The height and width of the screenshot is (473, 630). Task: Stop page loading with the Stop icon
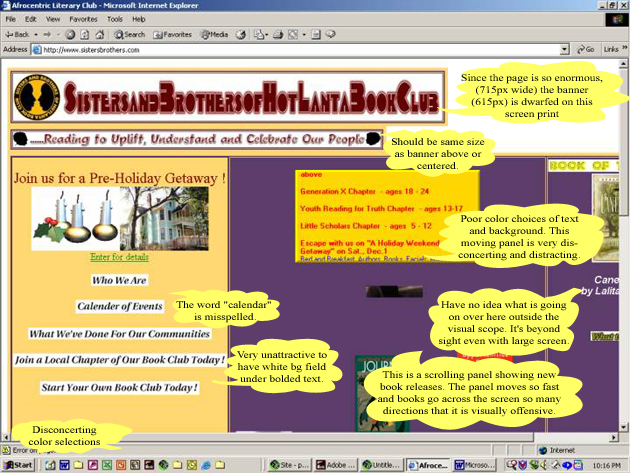coord(70,35)
